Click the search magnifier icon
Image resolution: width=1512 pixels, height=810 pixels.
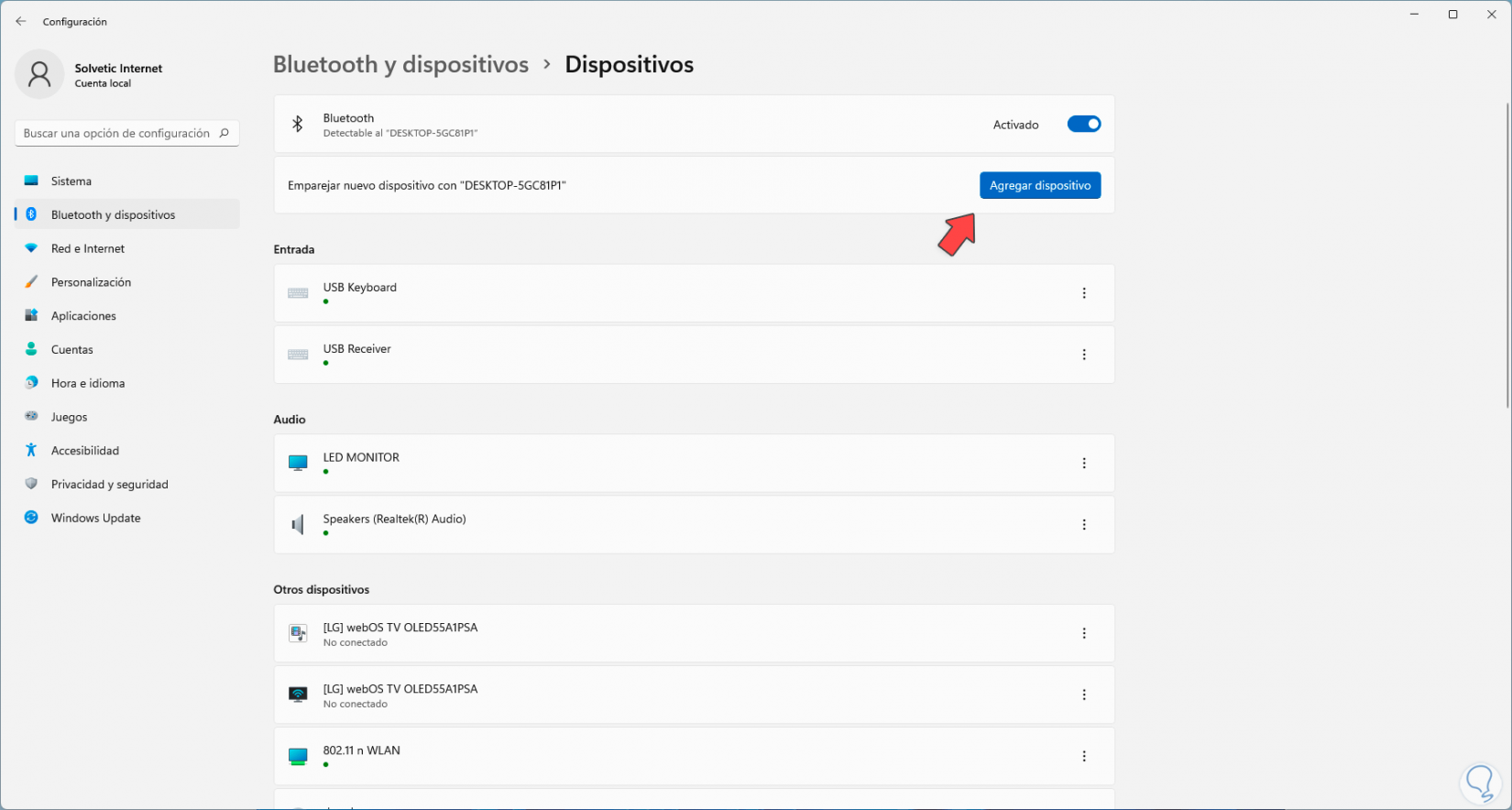[224, 133]
